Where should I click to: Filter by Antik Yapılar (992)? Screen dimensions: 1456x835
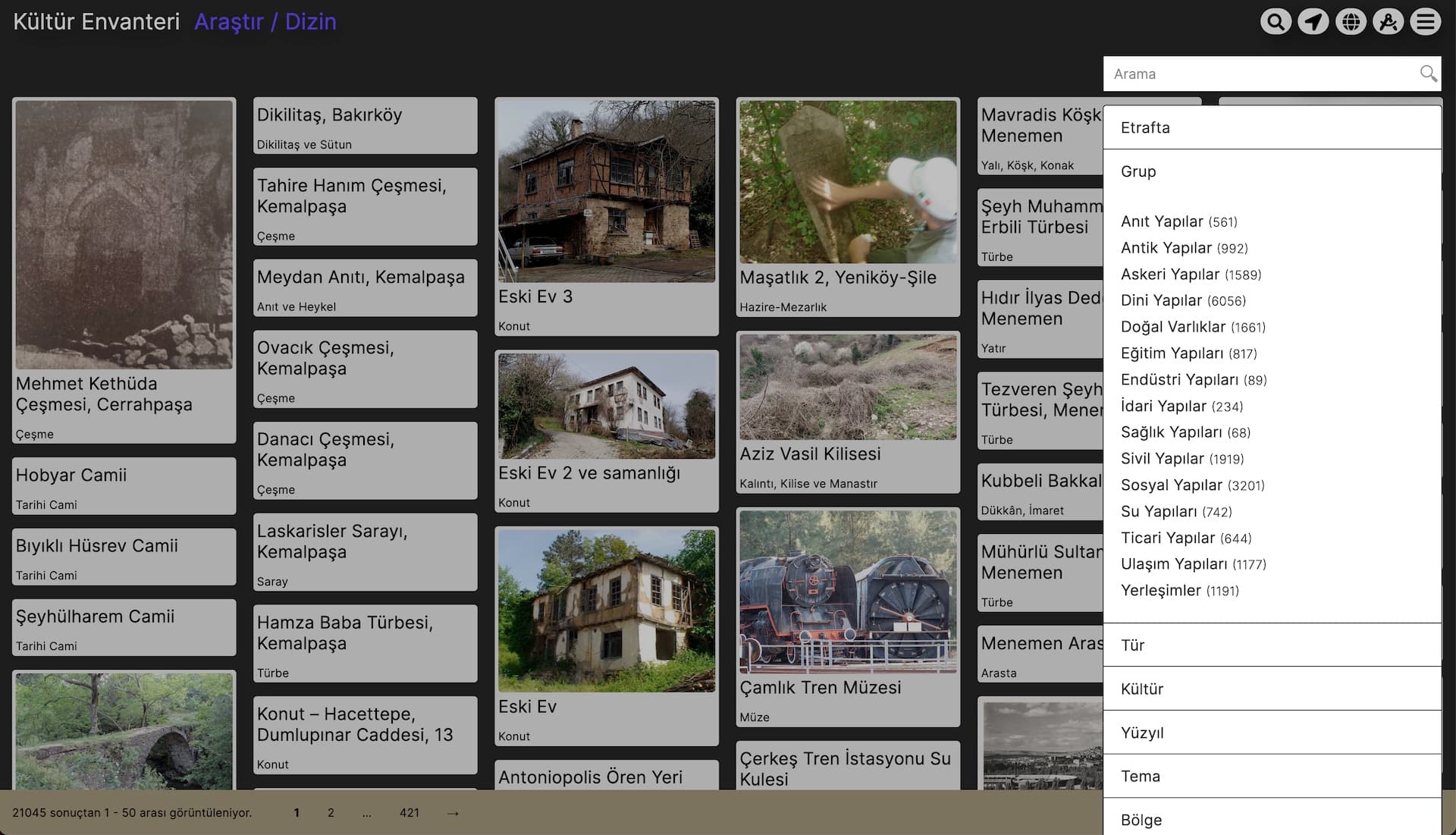coord(1185,248)
